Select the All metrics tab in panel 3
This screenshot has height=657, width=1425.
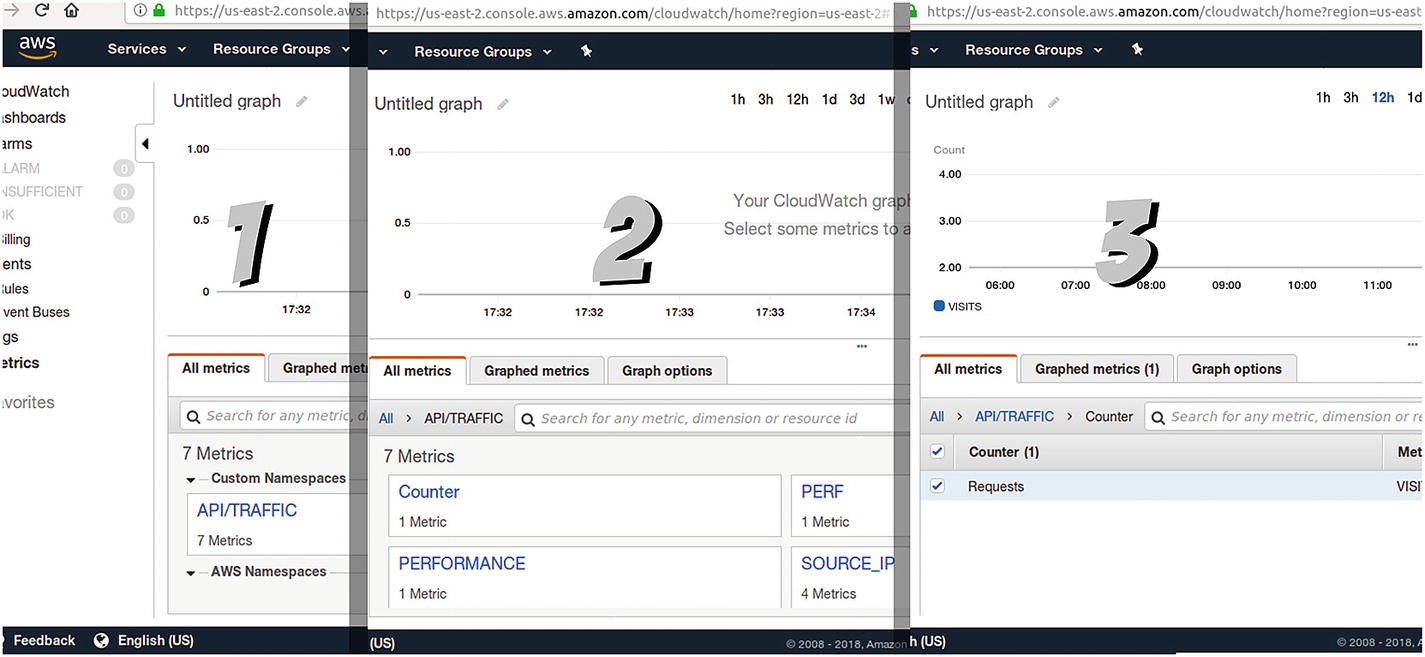968,369
